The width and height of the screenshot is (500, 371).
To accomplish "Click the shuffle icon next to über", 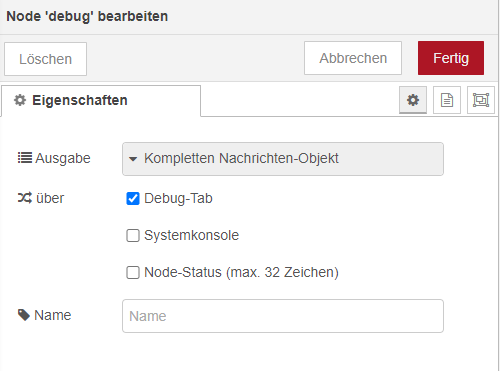I will point(25,198).
